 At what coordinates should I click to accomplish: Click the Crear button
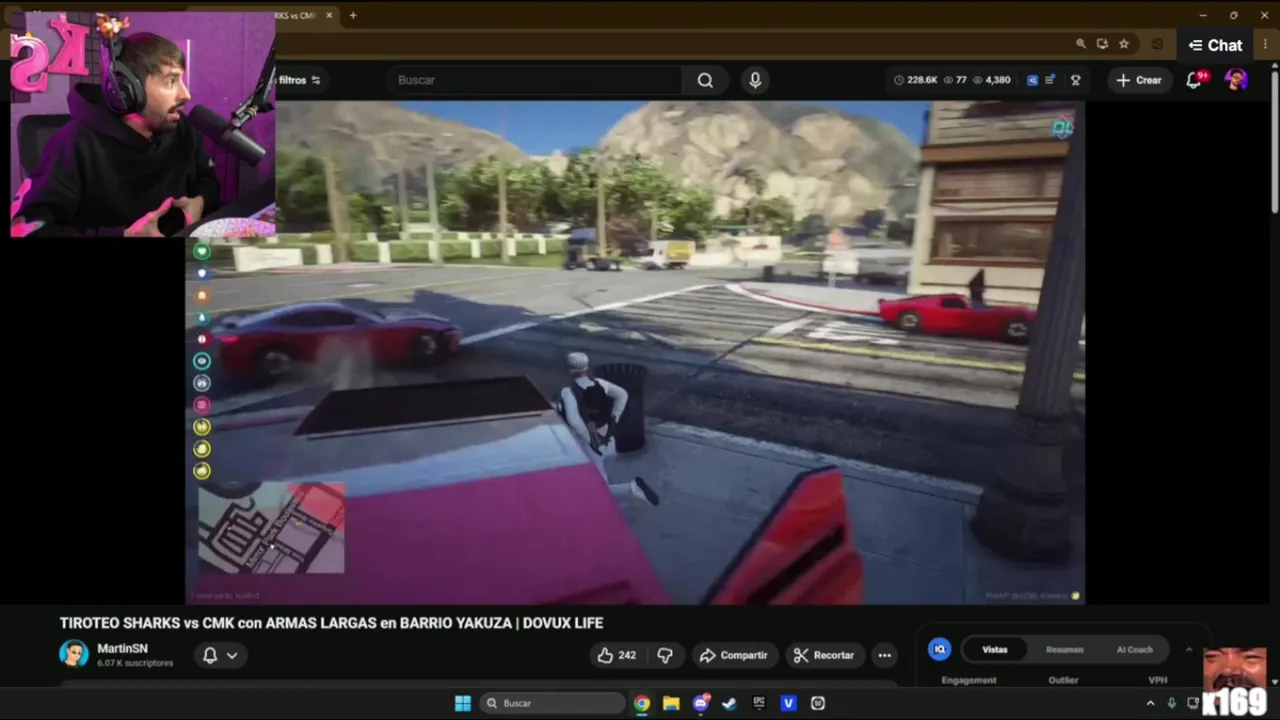click(x=1139, y=80)
